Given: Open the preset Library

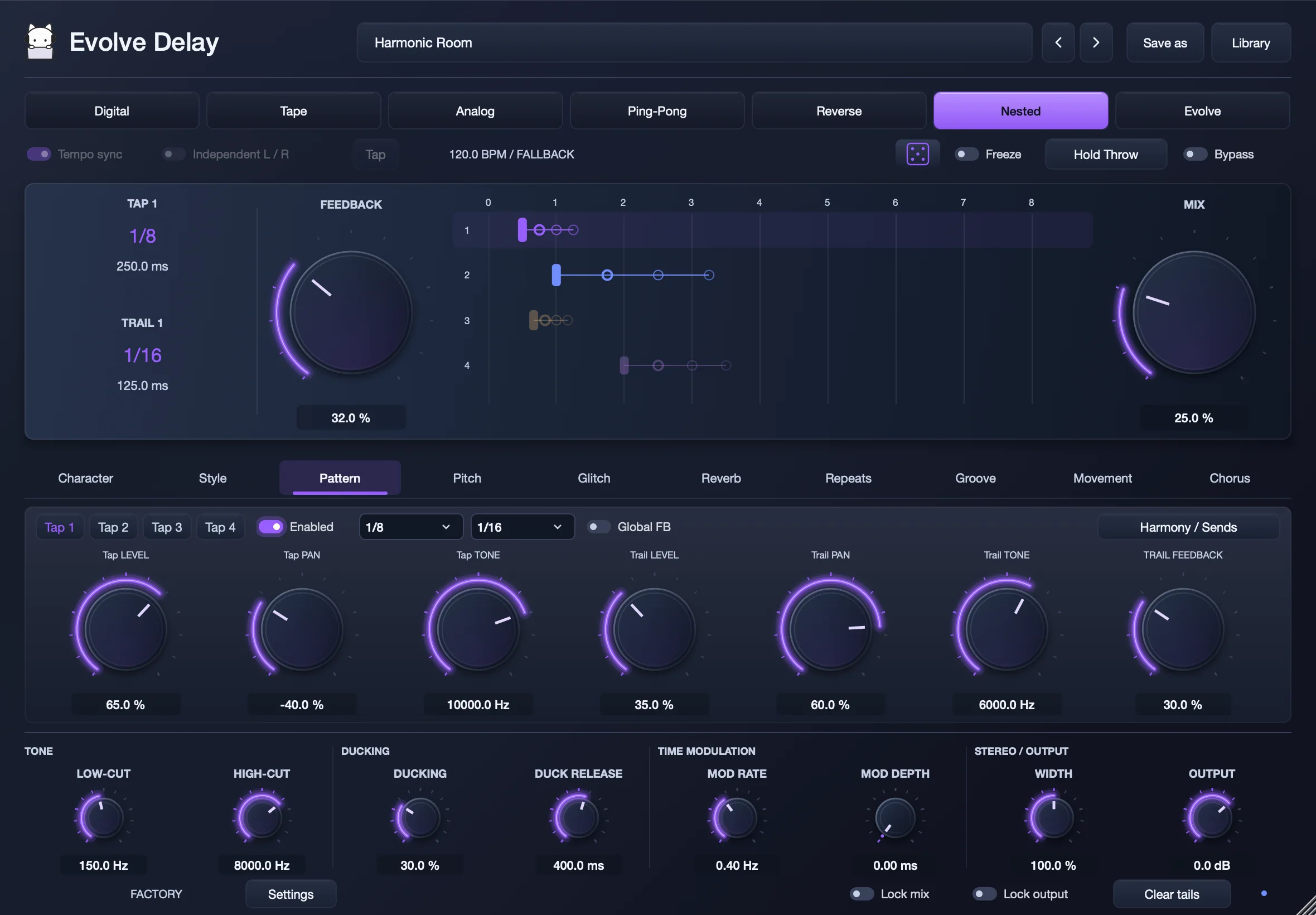Looking at the screenshot, I should click(1251, 42).
